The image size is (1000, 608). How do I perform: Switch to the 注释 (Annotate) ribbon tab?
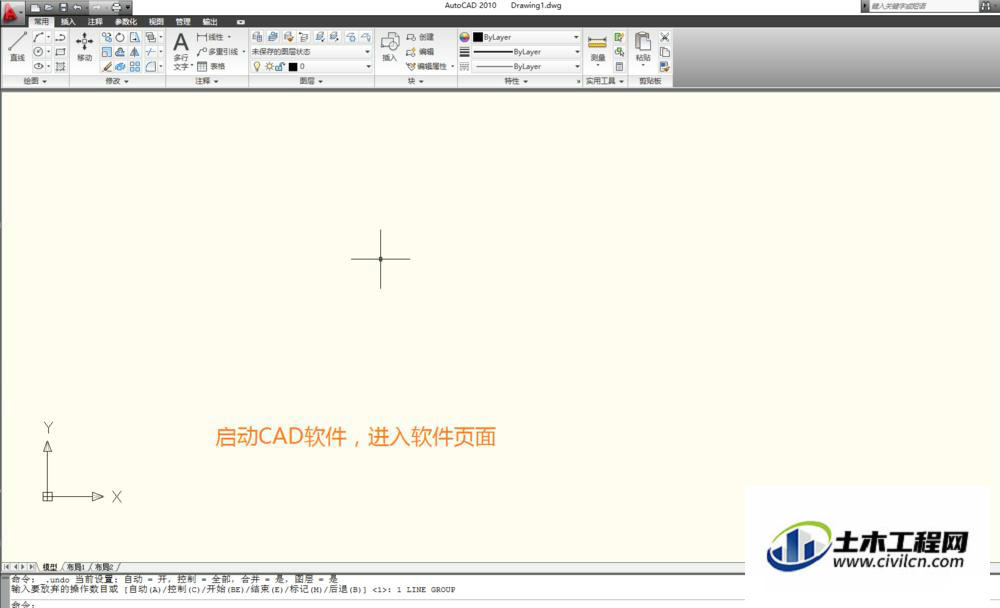[x=95, y=22]
